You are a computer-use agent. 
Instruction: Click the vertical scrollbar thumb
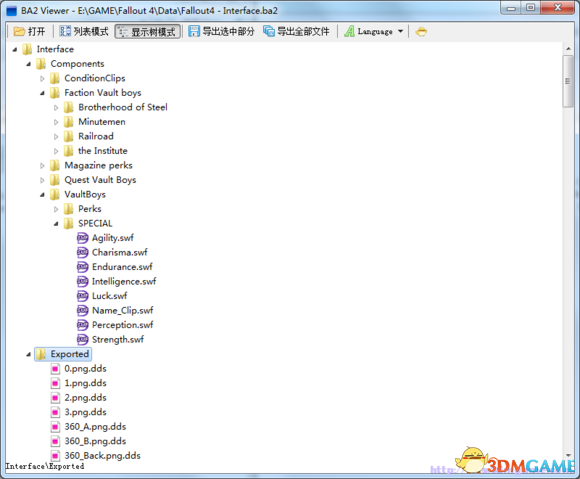point(568,81)
